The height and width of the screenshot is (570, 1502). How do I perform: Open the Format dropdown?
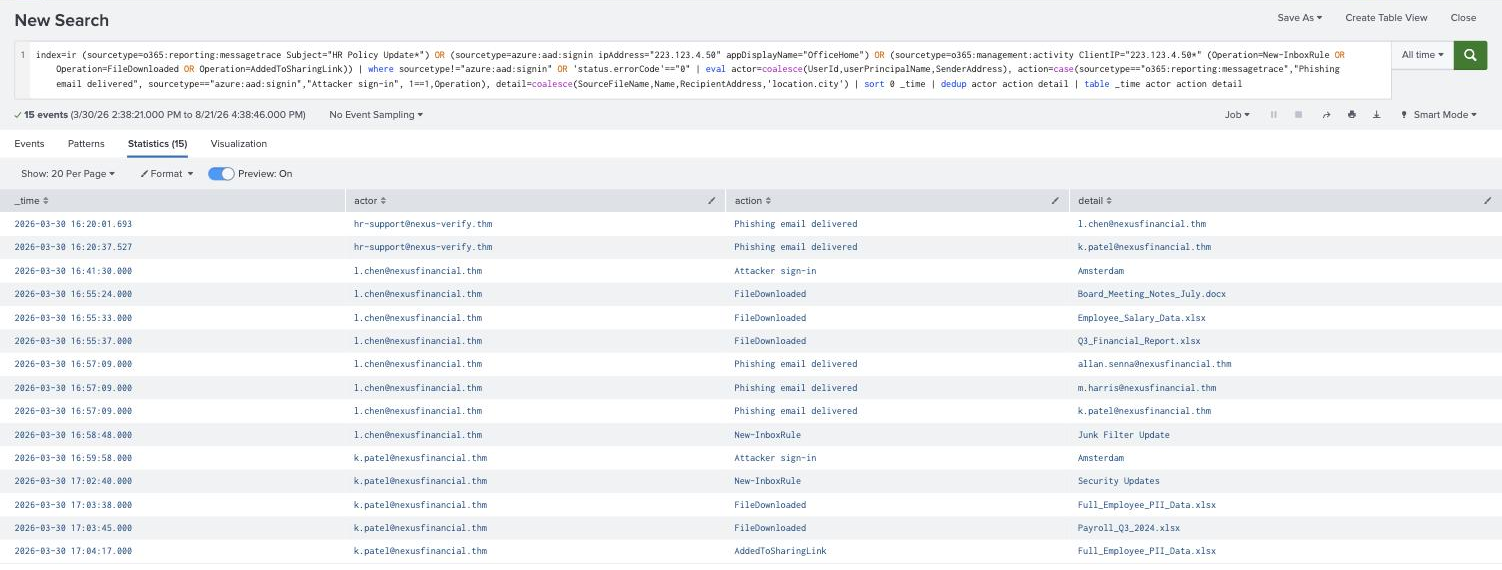166,174
